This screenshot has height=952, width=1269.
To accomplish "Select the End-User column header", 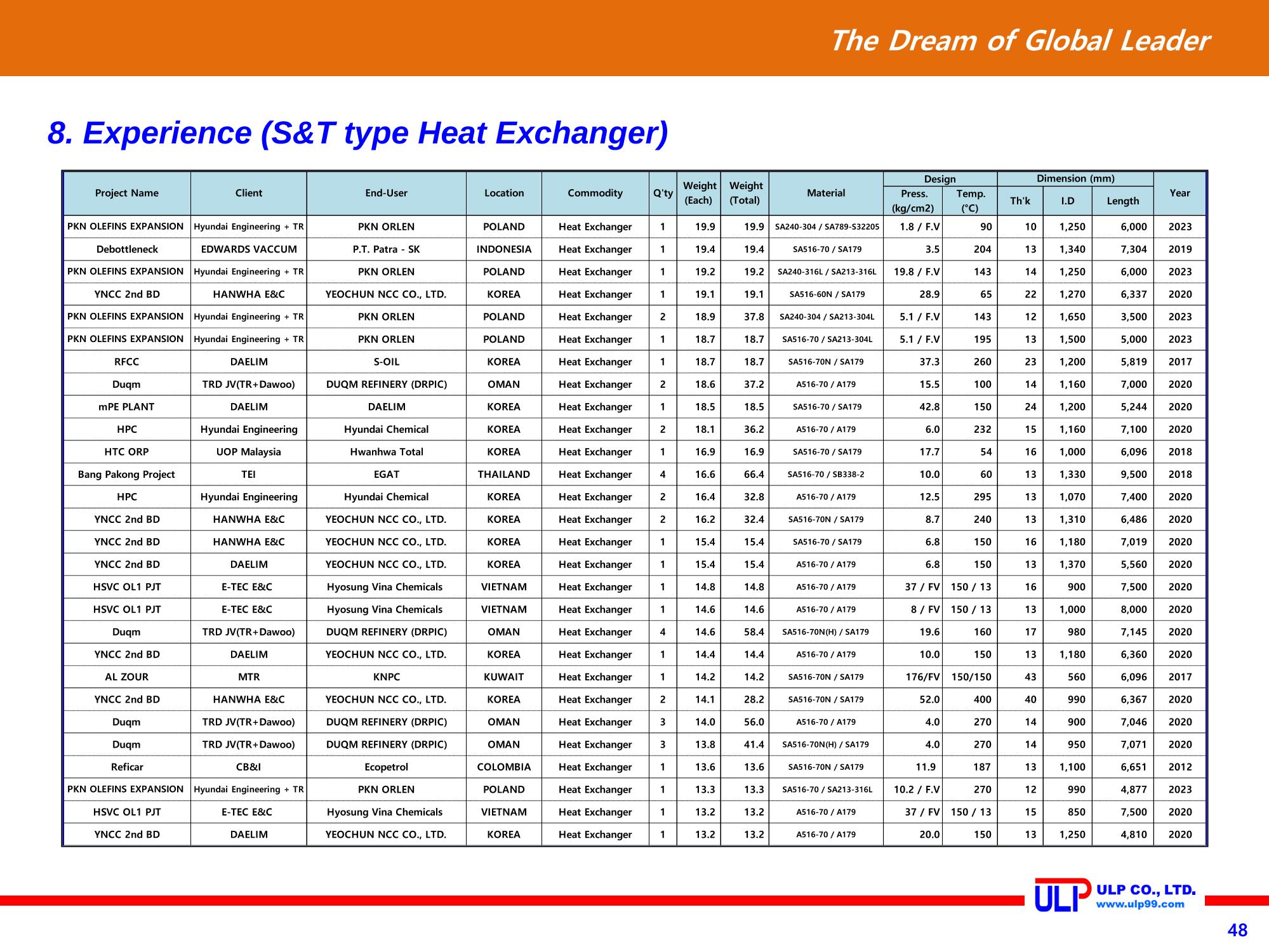I will [x=386, y=193].
